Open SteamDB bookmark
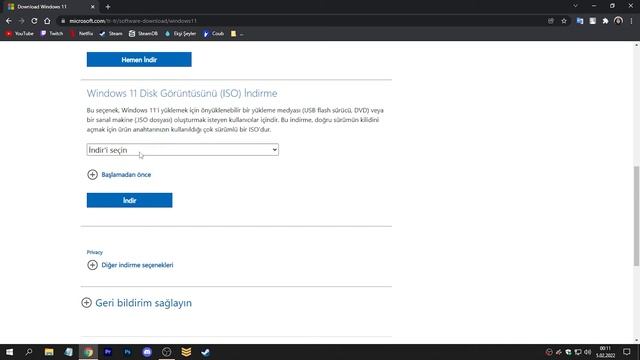This screenshot has height=360, width=640. coord(143,33)
